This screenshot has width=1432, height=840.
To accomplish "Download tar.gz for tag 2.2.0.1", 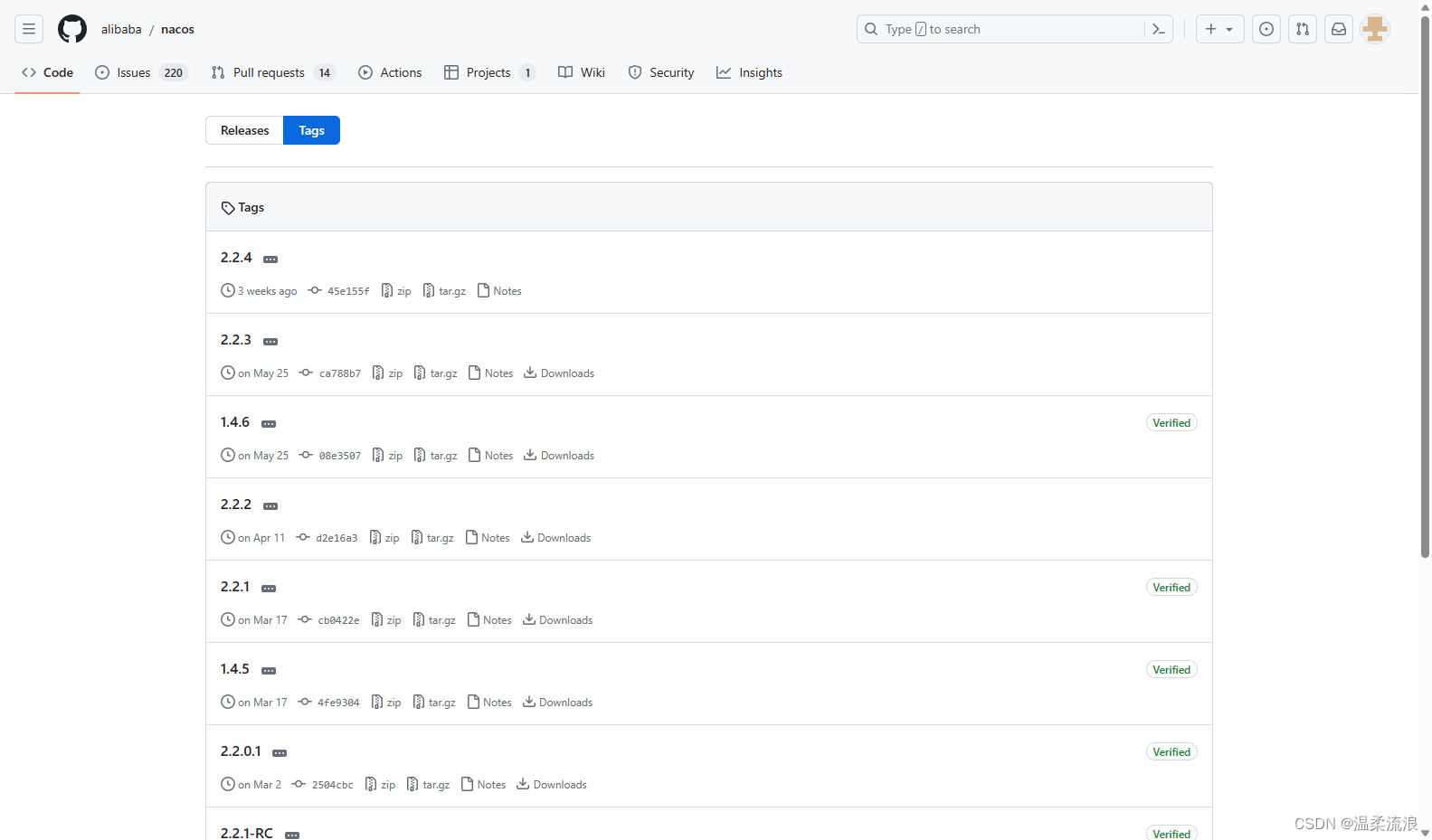I will tap(429, 785).
